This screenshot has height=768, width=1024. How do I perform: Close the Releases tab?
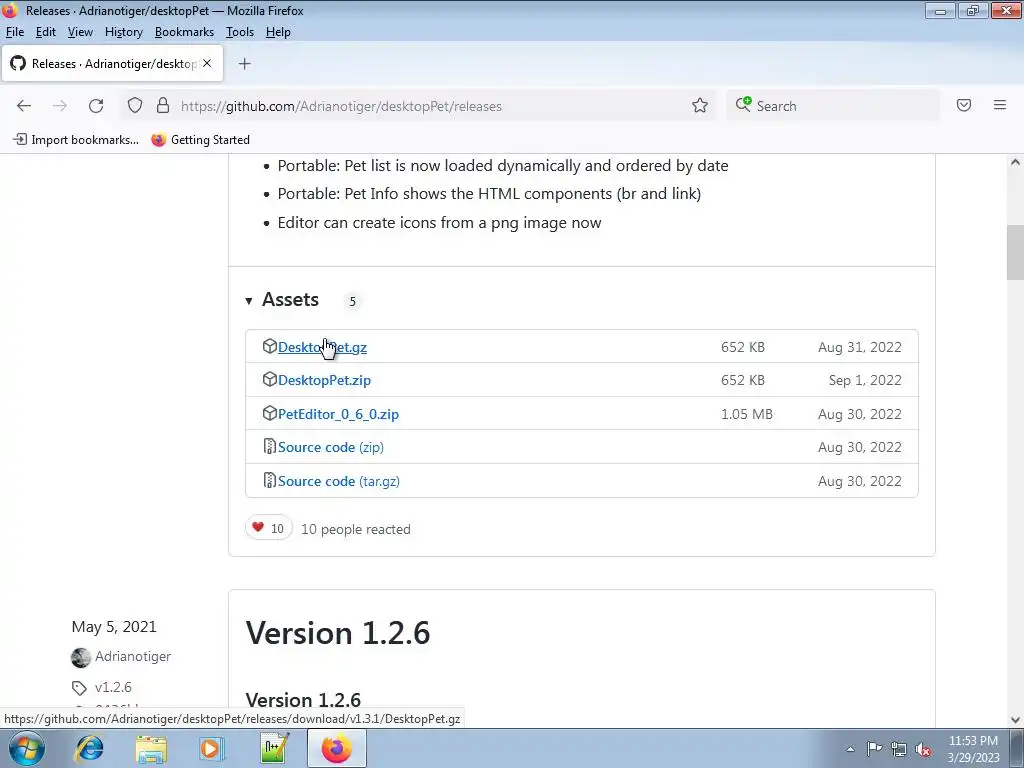coord(207,63)
